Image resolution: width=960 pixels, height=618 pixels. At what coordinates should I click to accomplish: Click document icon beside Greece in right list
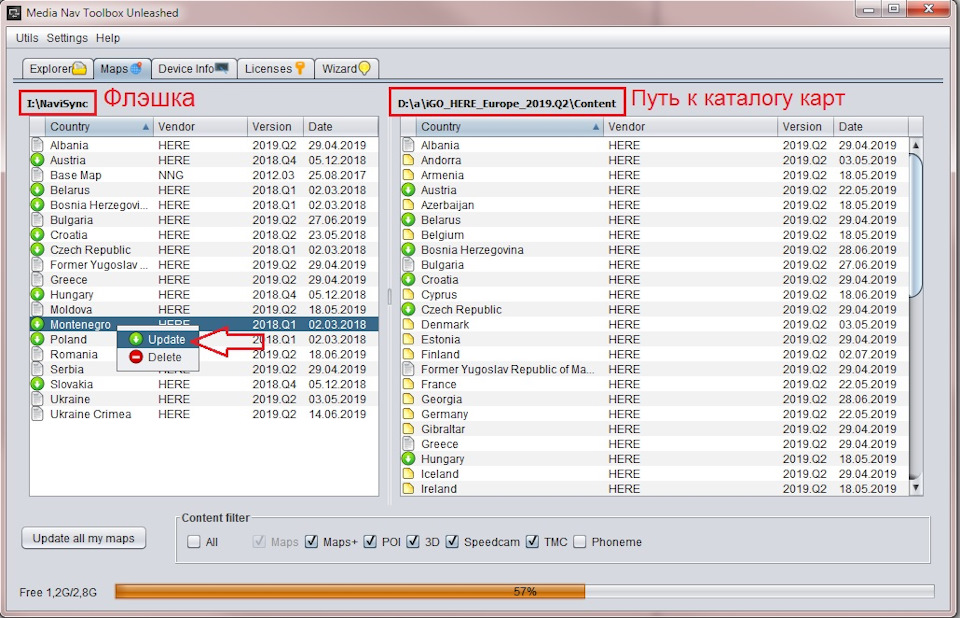coord(408,443)
